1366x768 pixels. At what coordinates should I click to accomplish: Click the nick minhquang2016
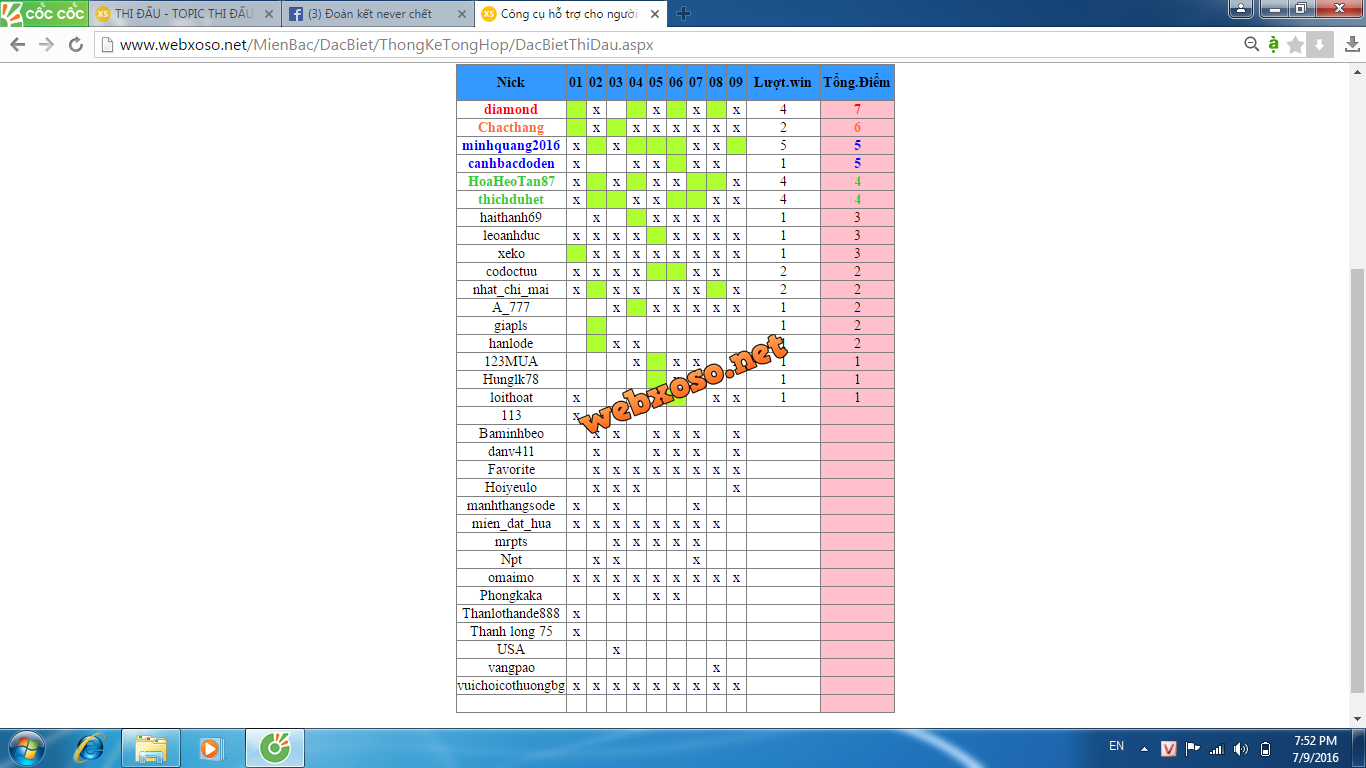[x=511, y=146]
